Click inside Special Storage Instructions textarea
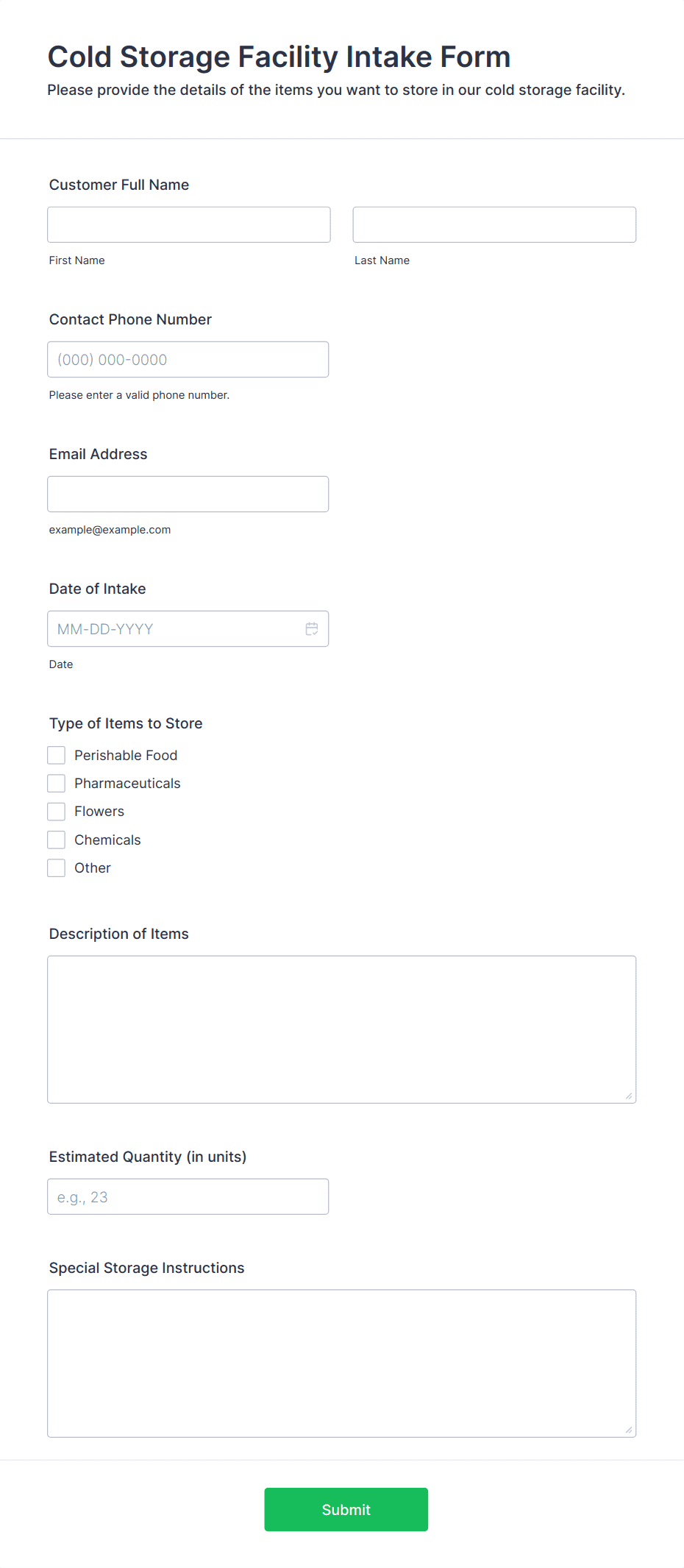The height and width of the screenshot is (1568, 684). pos(342,1363)
